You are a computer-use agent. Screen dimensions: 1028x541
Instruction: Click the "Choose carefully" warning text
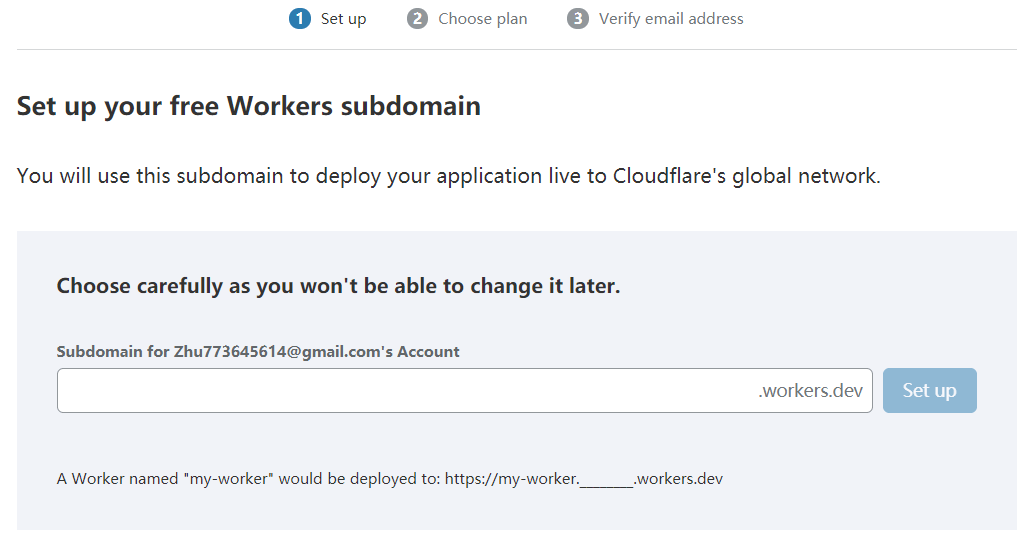point(338,286)
